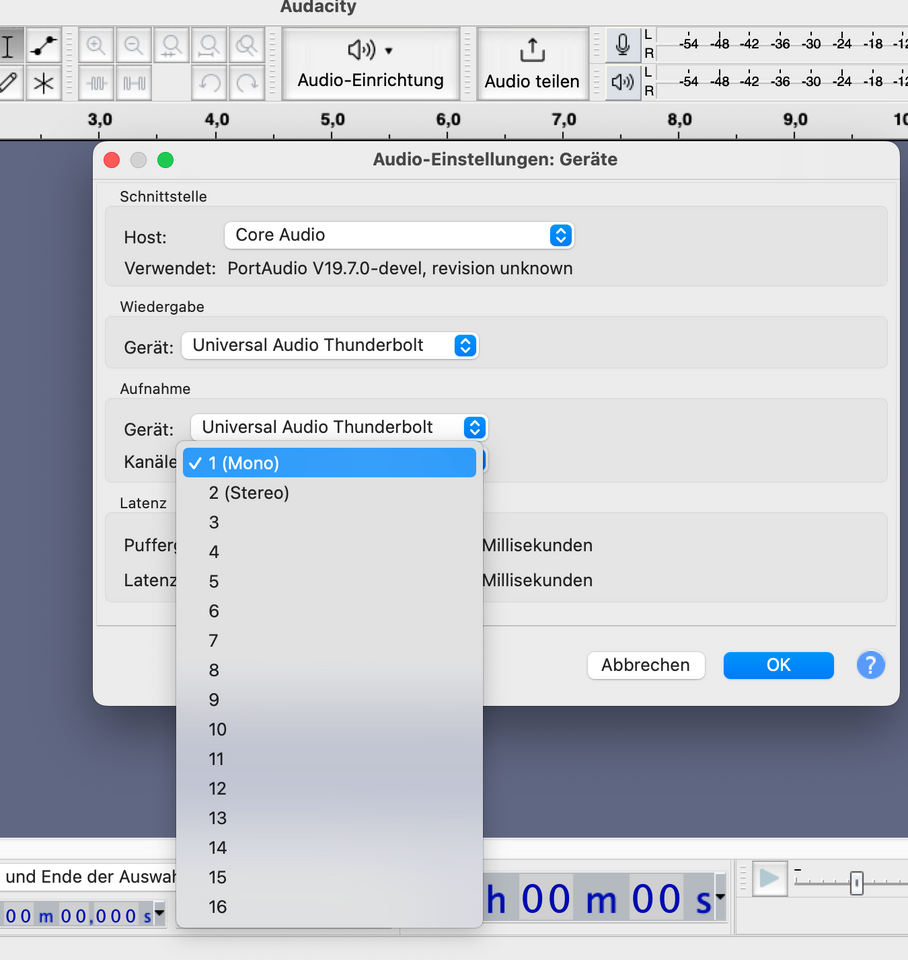Click the Zoom In magnifier

[x=96, y=46]
